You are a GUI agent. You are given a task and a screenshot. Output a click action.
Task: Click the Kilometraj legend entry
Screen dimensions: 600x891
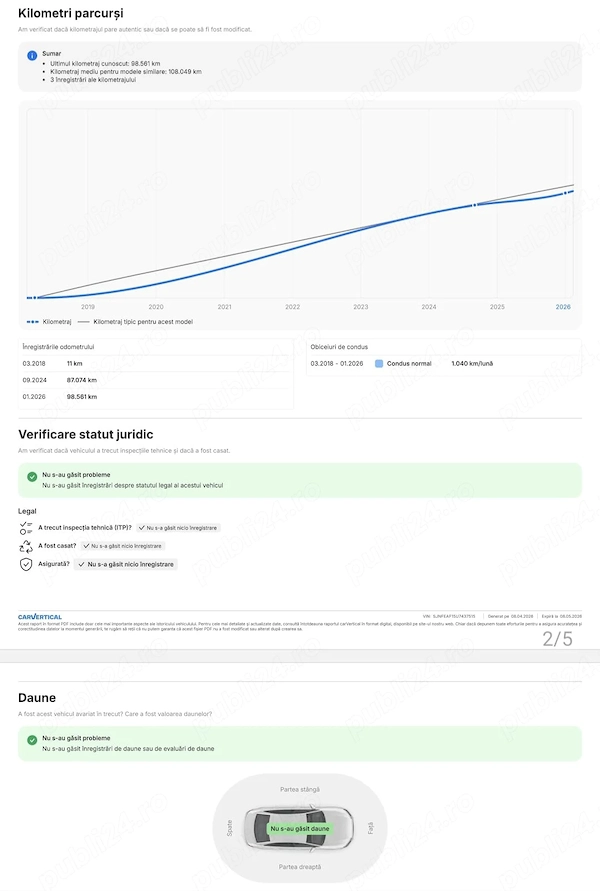coord(49,322)
